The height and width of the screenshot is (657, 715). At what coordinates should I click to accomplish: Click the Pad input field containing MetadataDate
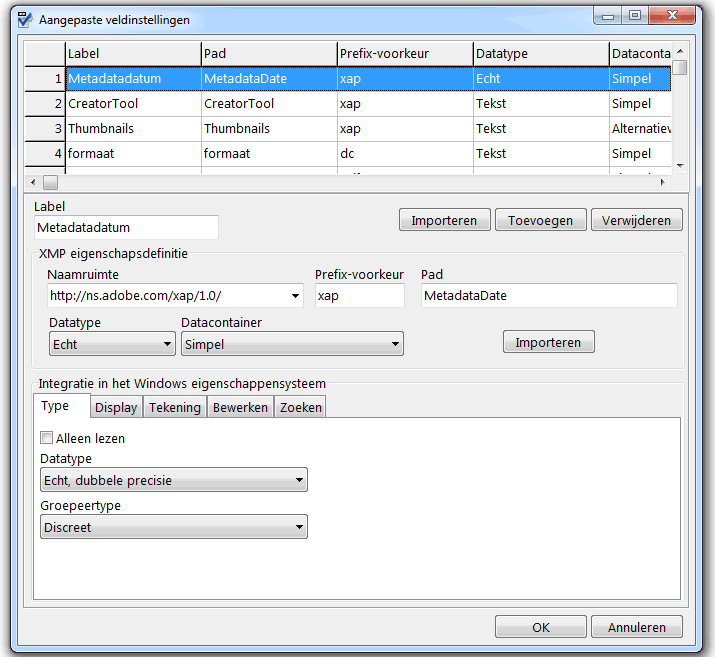[x=549, y=295]
